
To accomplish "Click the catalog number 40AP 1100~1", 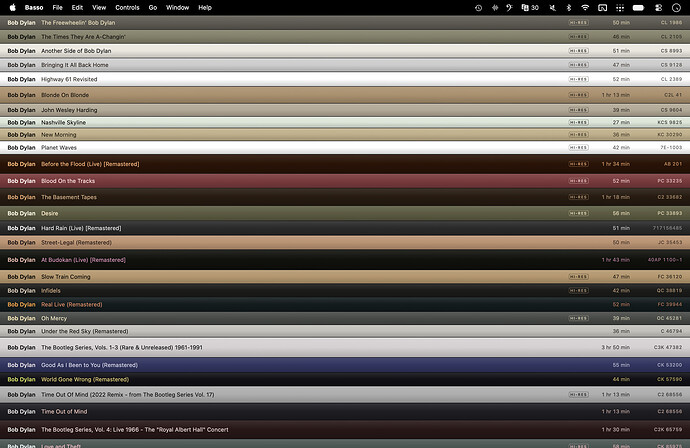I will tap(665, 260).
